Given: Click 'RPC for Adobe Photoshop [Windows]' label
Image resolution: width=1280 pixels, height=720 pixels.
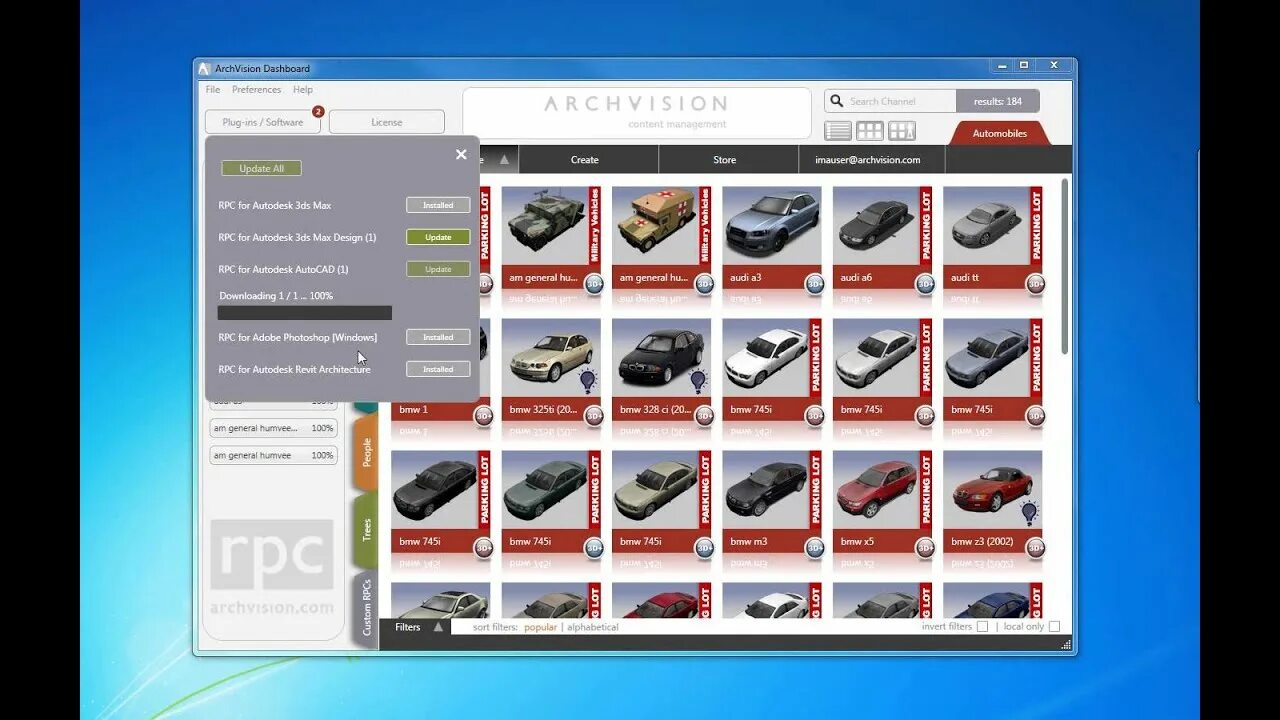Looking at the screenshot, I should [x=298, y=337].
